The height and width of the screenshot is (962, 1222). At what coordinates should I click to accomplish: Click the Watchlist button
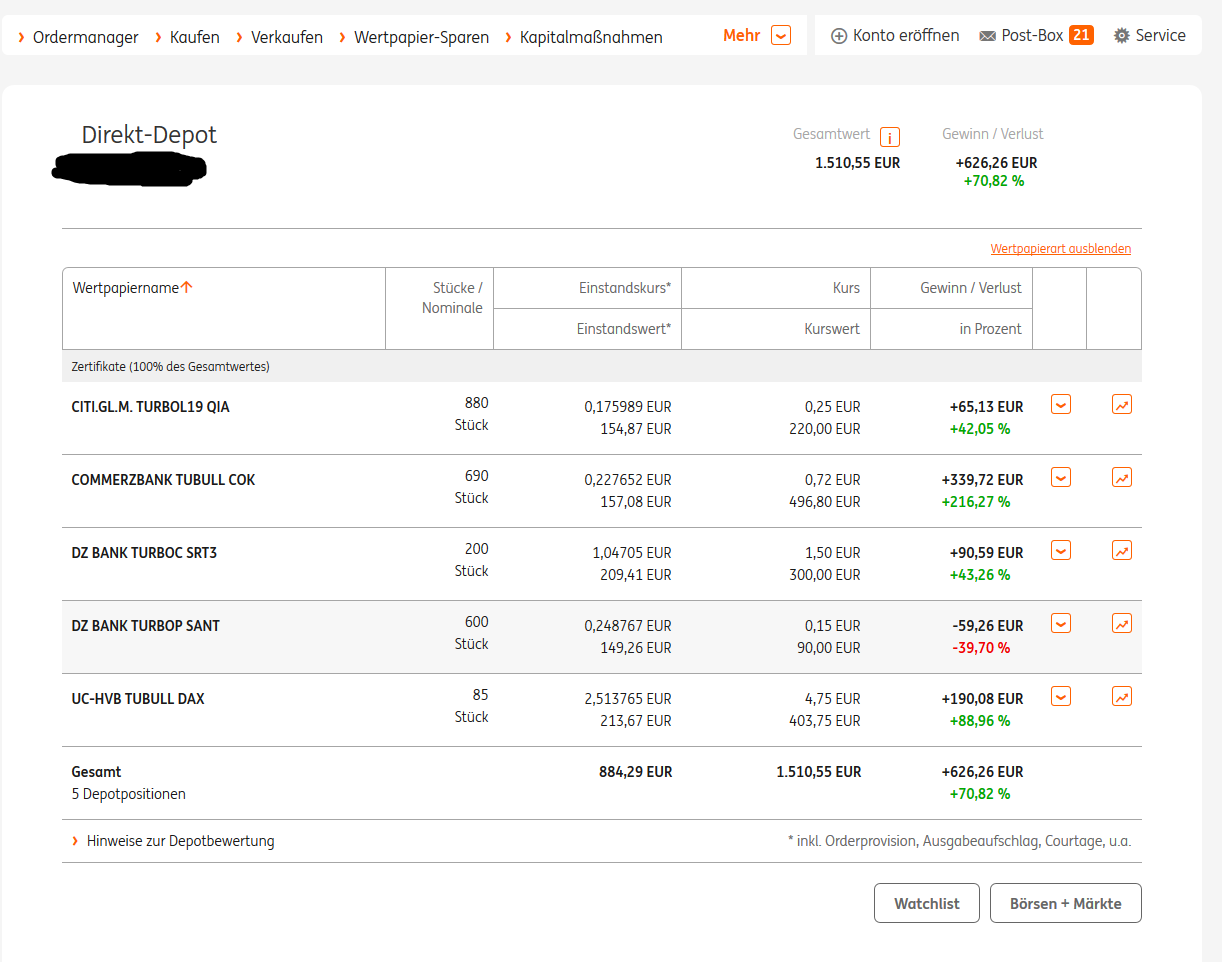coord(926,903)
